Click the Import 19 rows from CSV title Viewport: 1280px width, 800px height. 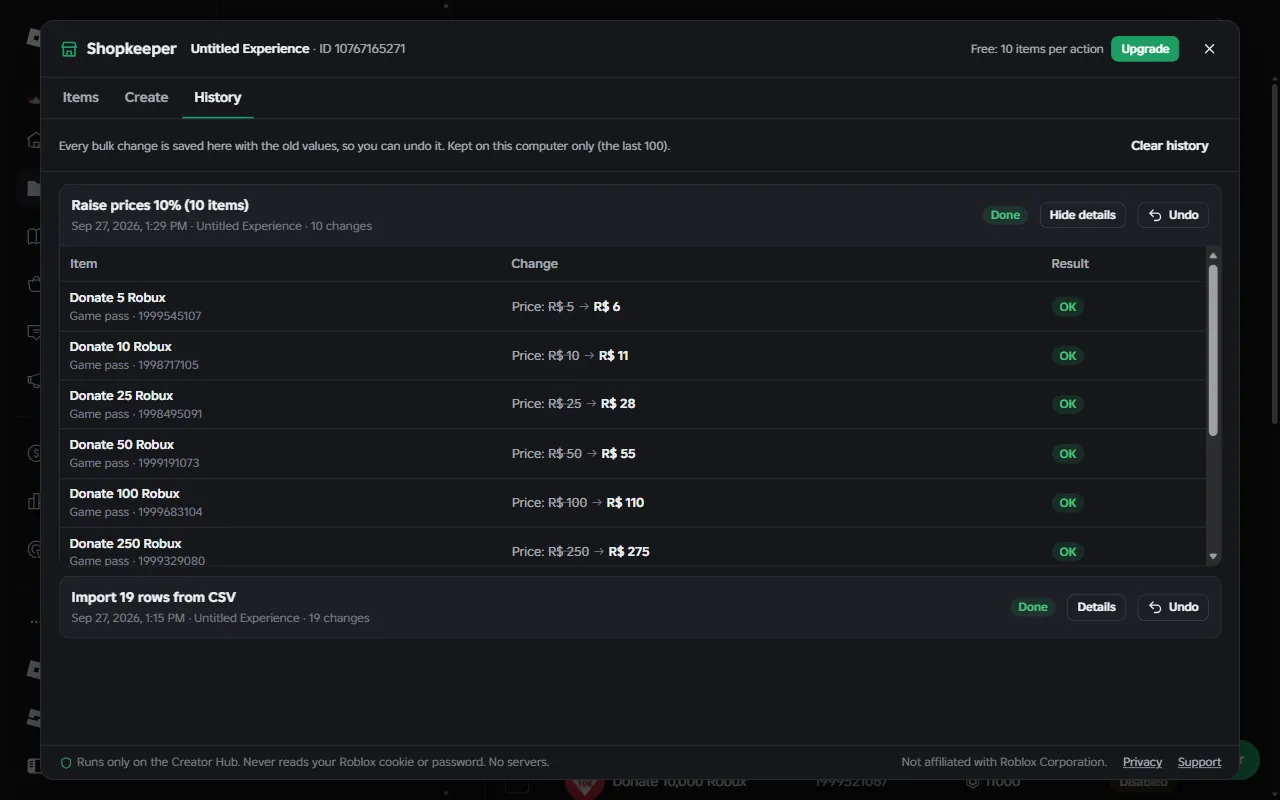tap(154, 597)
